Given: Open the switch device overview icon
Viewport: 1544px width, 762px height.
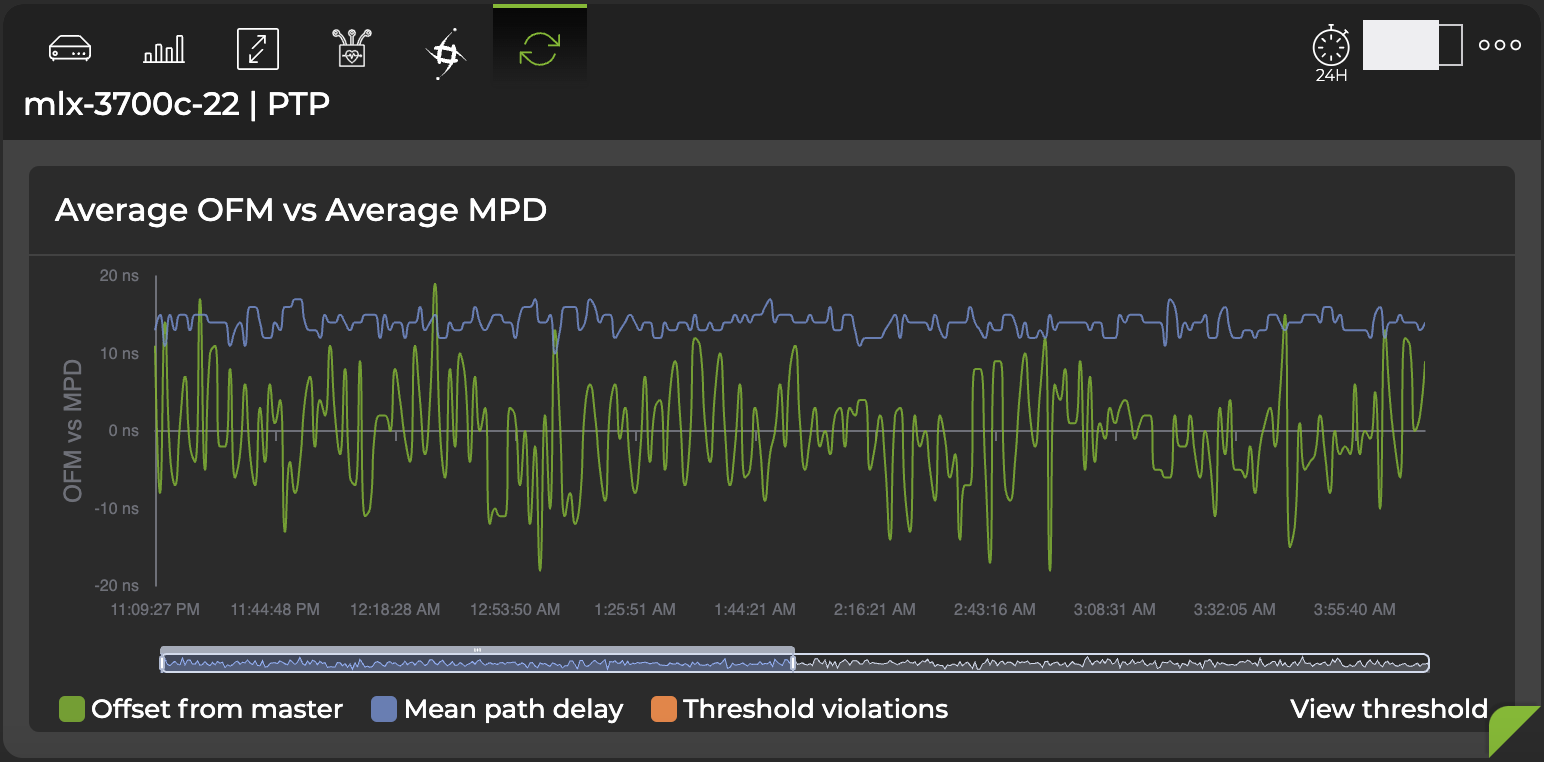Looking at the screenshot, I should (70, 48).
